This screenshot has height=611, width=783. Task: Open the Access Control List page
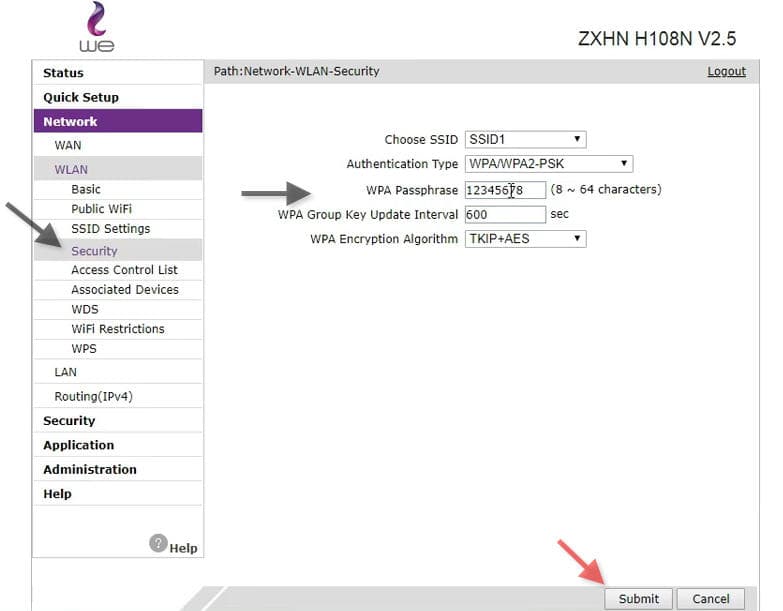[118, 270]
